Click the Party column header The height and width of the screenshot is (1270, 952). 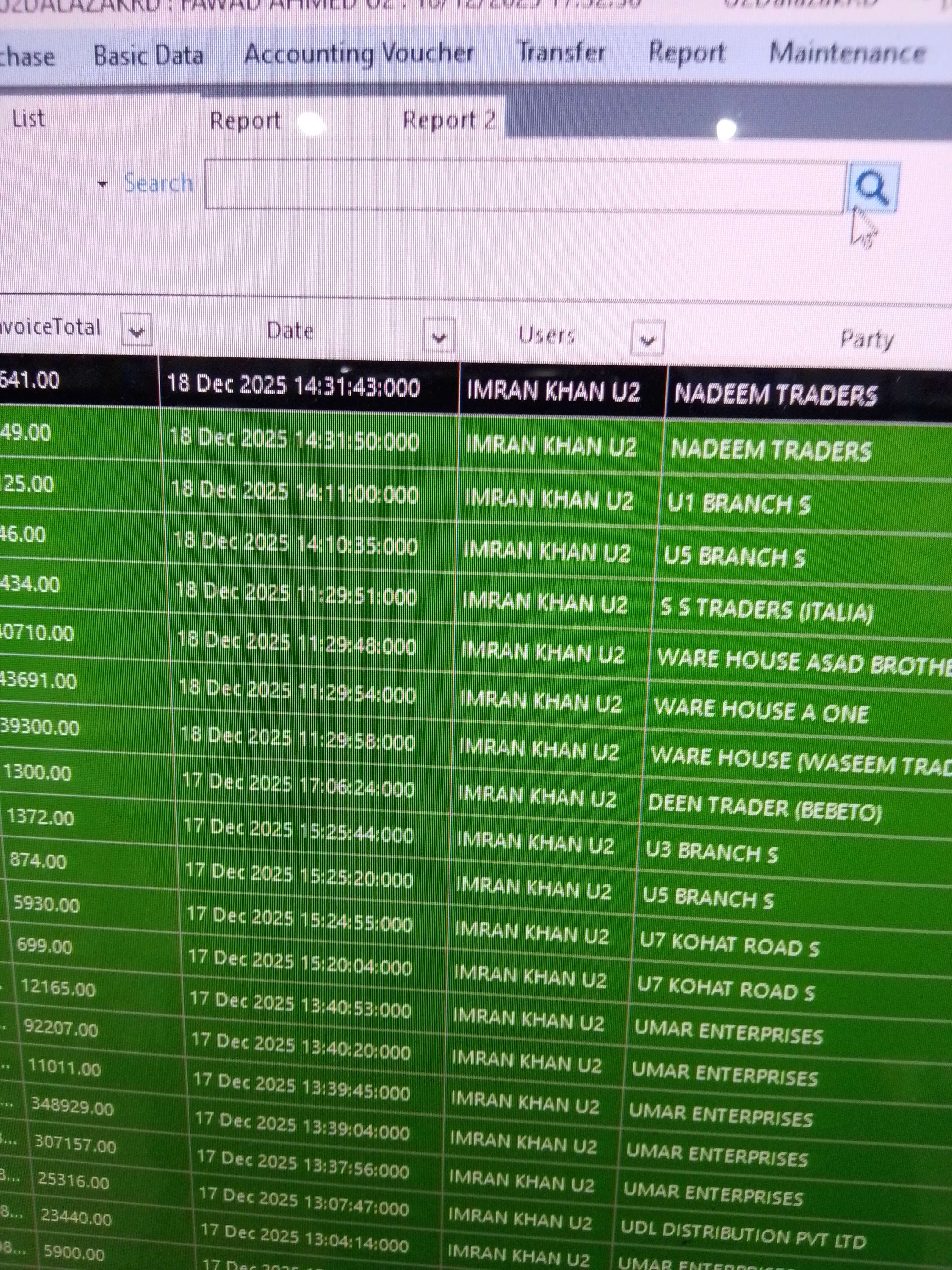pos(867,339)
